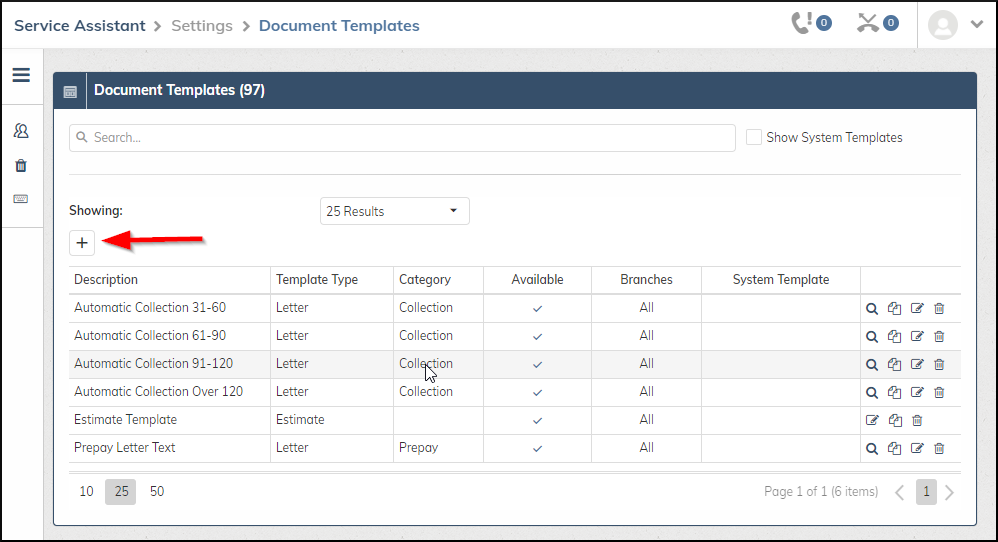This screenshot has height=542, width=998.
Task: Edit the Estimate Template row
Action: click(872, 420)
